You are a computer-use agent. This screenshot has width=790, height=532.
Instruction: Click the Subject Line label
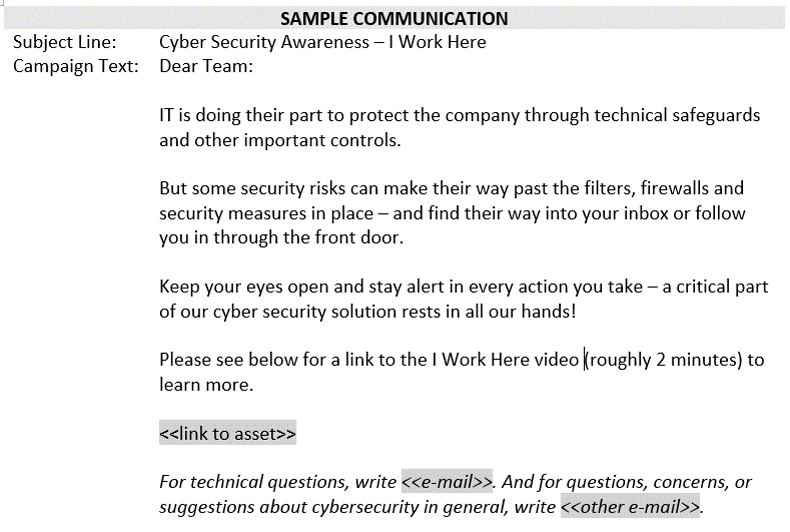[64, 42]
